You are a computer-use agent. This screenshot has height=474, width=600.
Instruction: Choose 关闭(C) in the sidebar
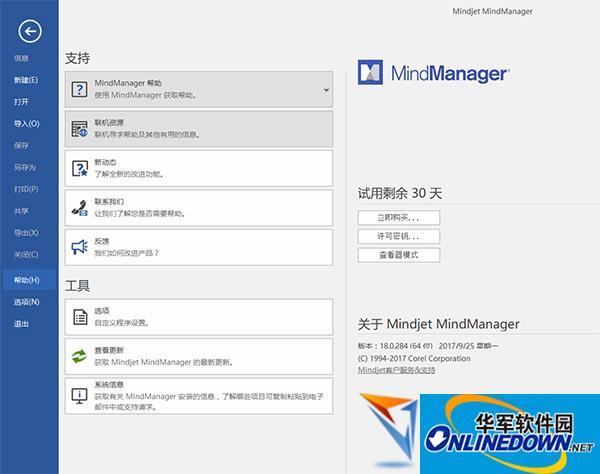26,254
